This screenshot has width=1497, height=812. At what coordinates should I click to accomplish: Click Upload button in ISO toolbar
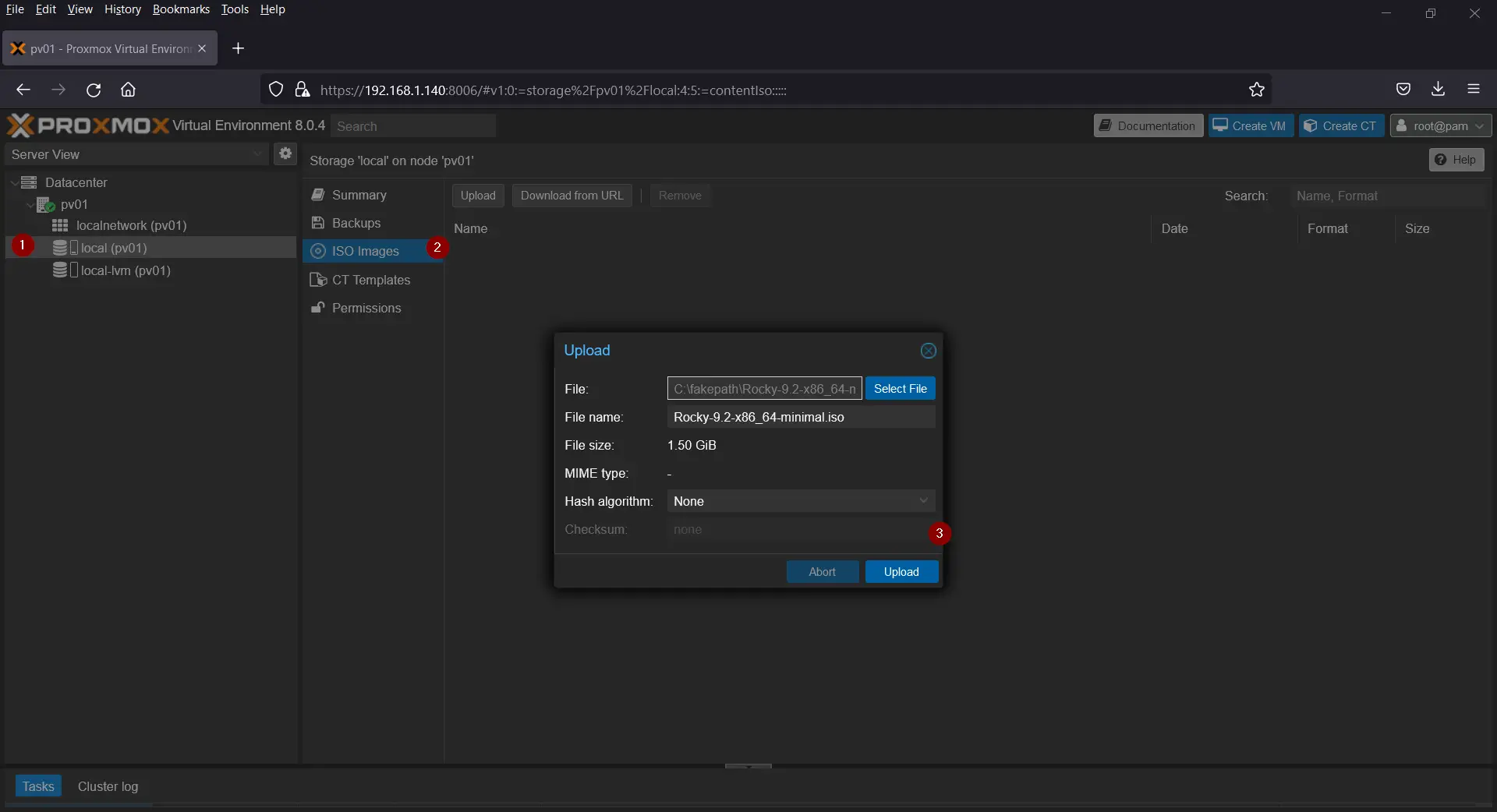(478, 196)
